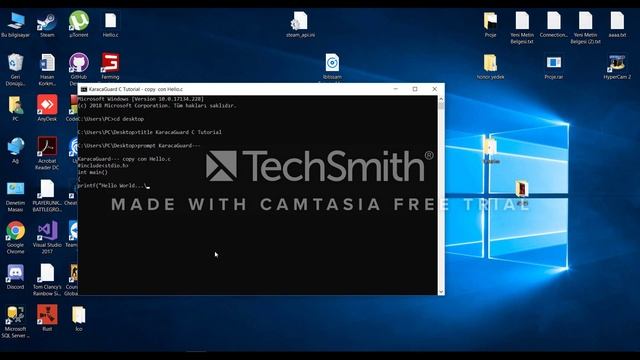Click the console scrollbar up arrow
The image size is (640, 360).
(x=441, y=99)
